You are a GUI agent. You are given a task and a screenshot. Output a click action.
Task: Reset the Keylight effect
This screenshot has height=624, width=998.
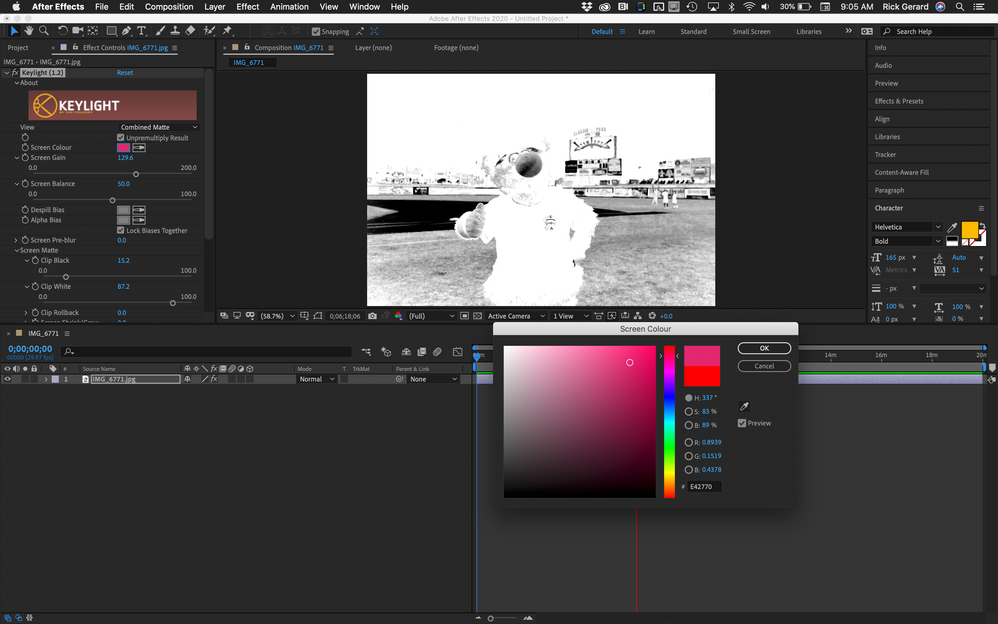pyautogui.click(x=125, y=73)
